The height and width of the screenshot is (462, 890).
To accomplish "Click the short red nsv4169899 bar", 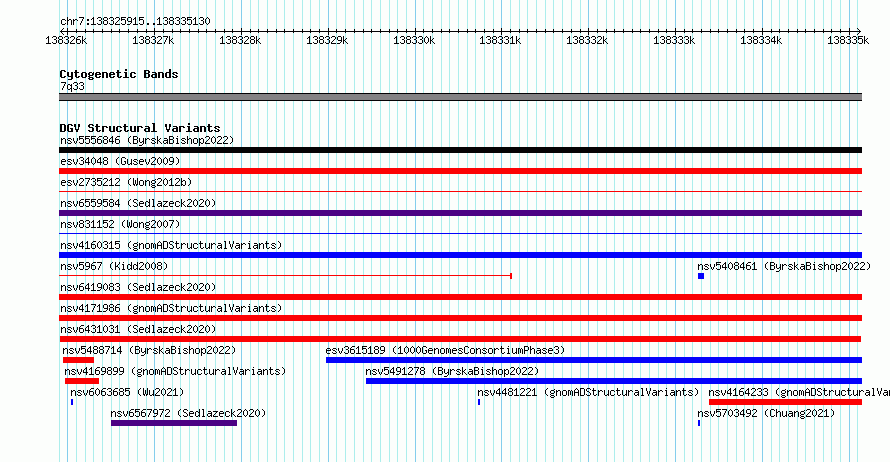I will click(x=82, y=381).
